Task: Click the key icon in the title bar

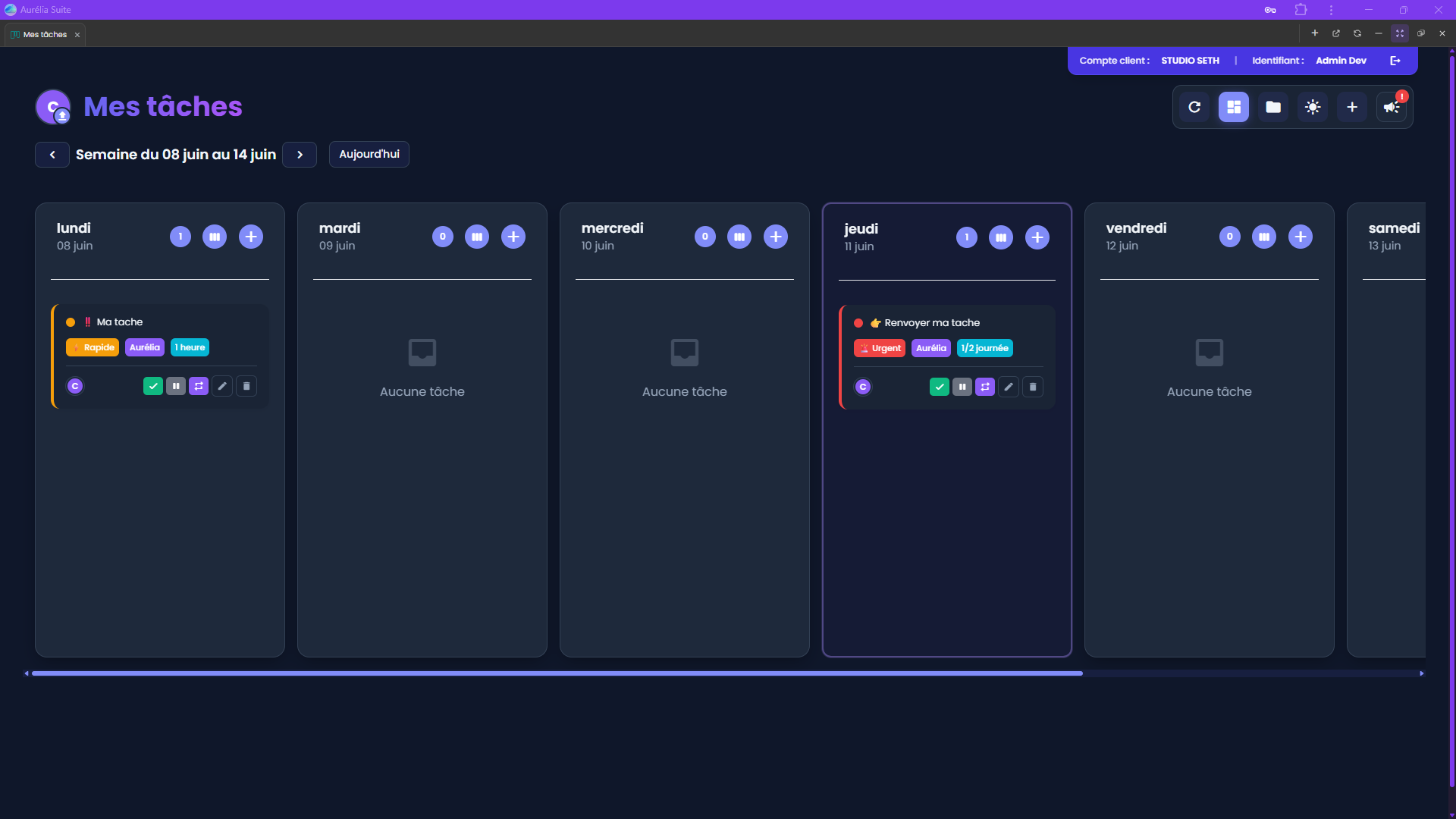Action: click(x=1270, y=10)
